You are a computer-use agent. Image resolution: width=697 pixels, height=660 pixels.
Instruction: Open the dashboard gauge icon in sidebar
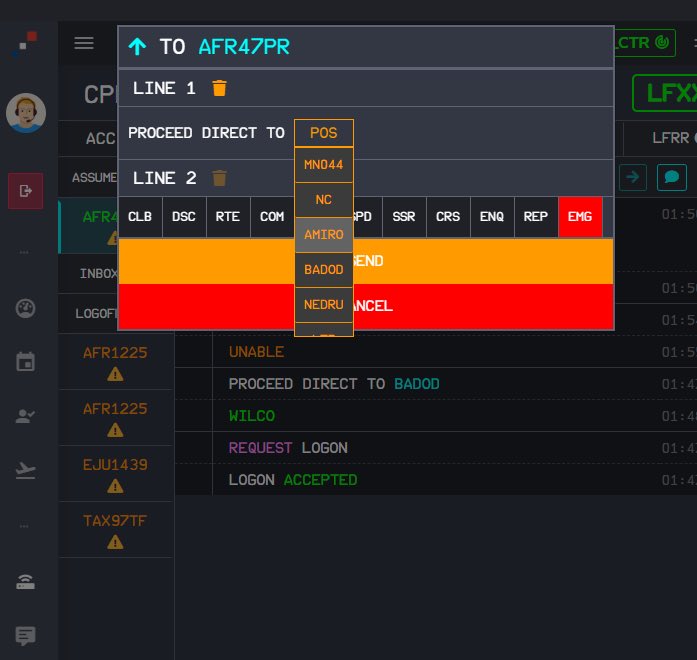25,308
